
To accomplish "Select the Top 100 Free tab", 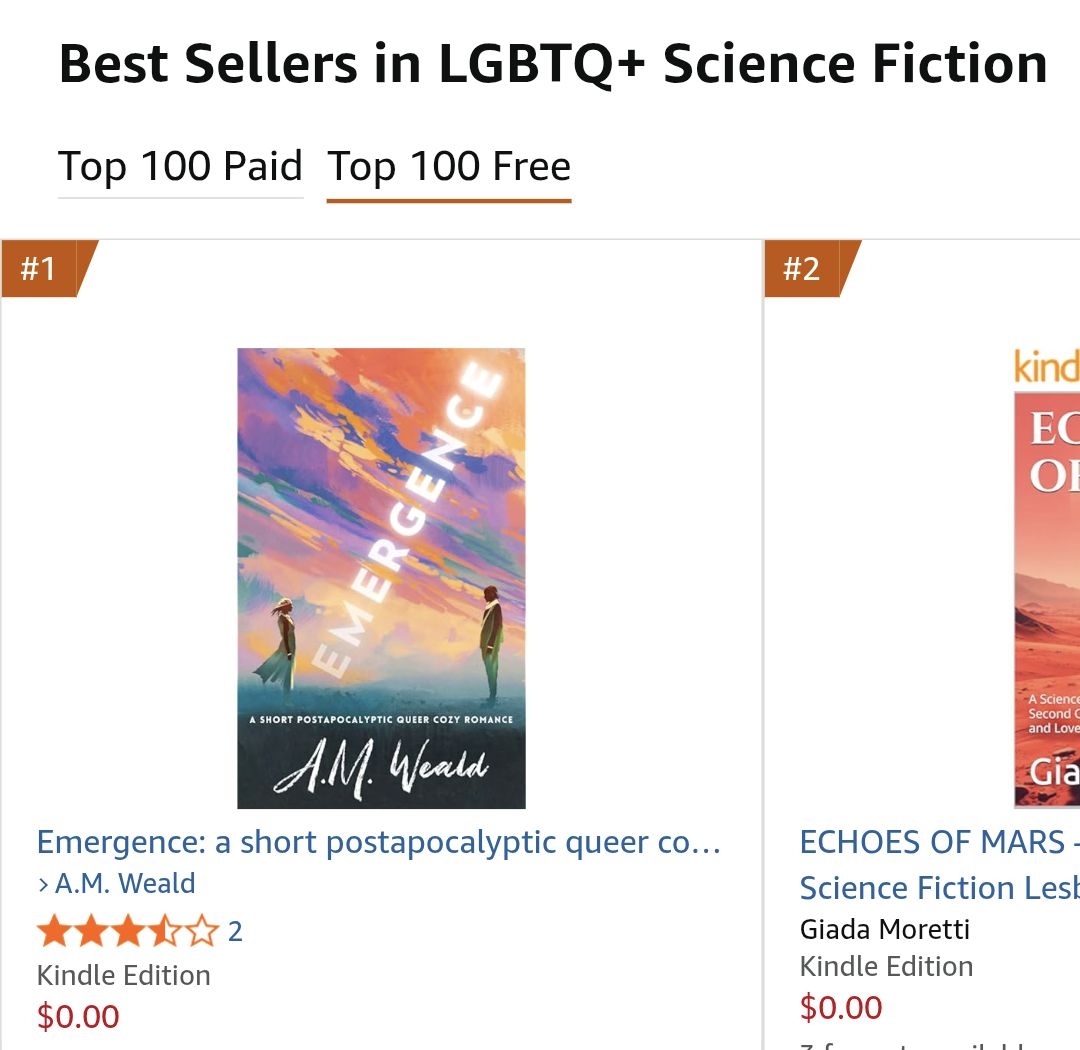I will 449,167.
